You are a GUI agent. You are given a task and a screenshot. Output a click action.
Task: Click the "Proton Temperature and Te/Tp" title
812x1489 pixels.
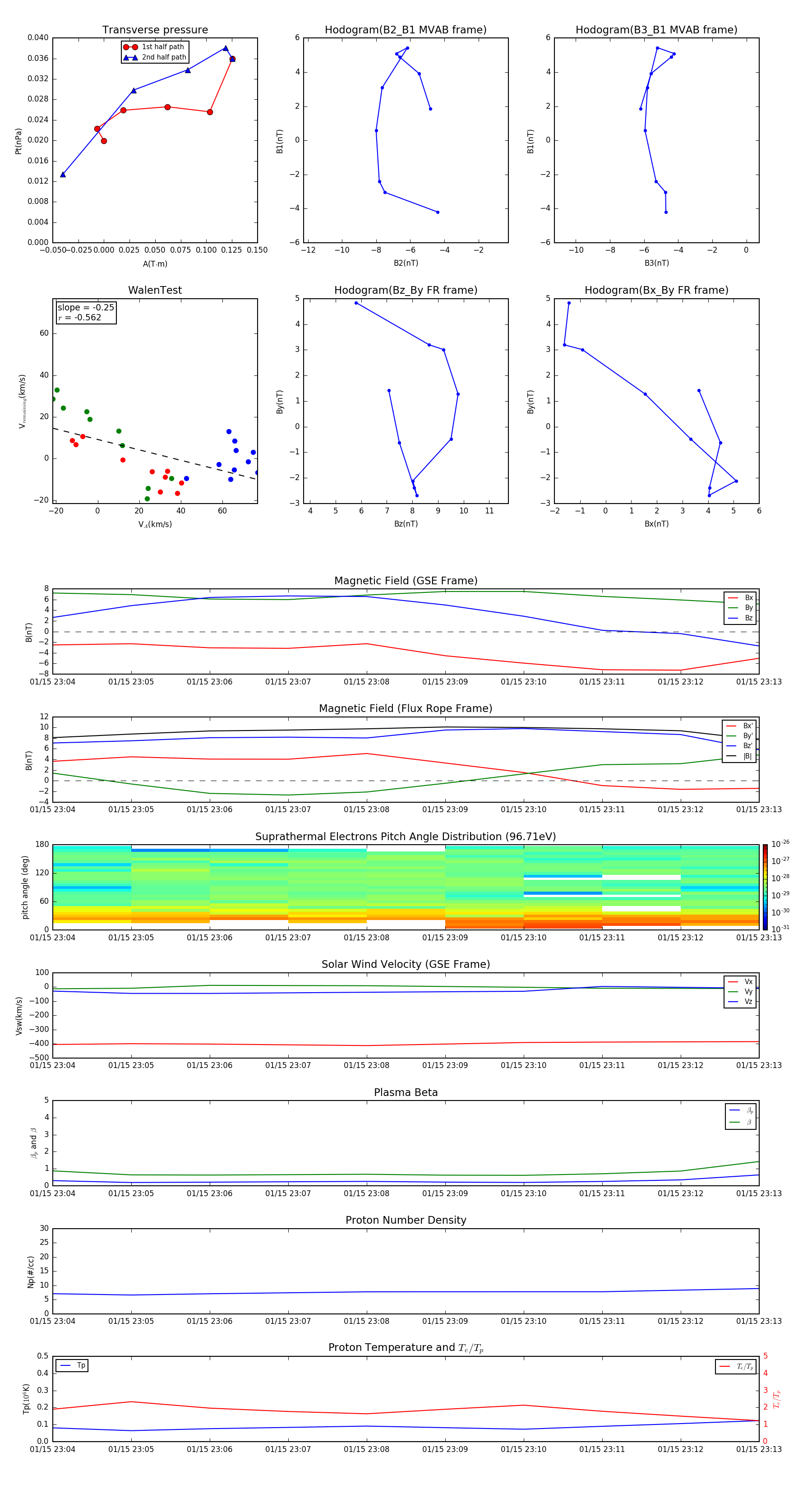406,1348
